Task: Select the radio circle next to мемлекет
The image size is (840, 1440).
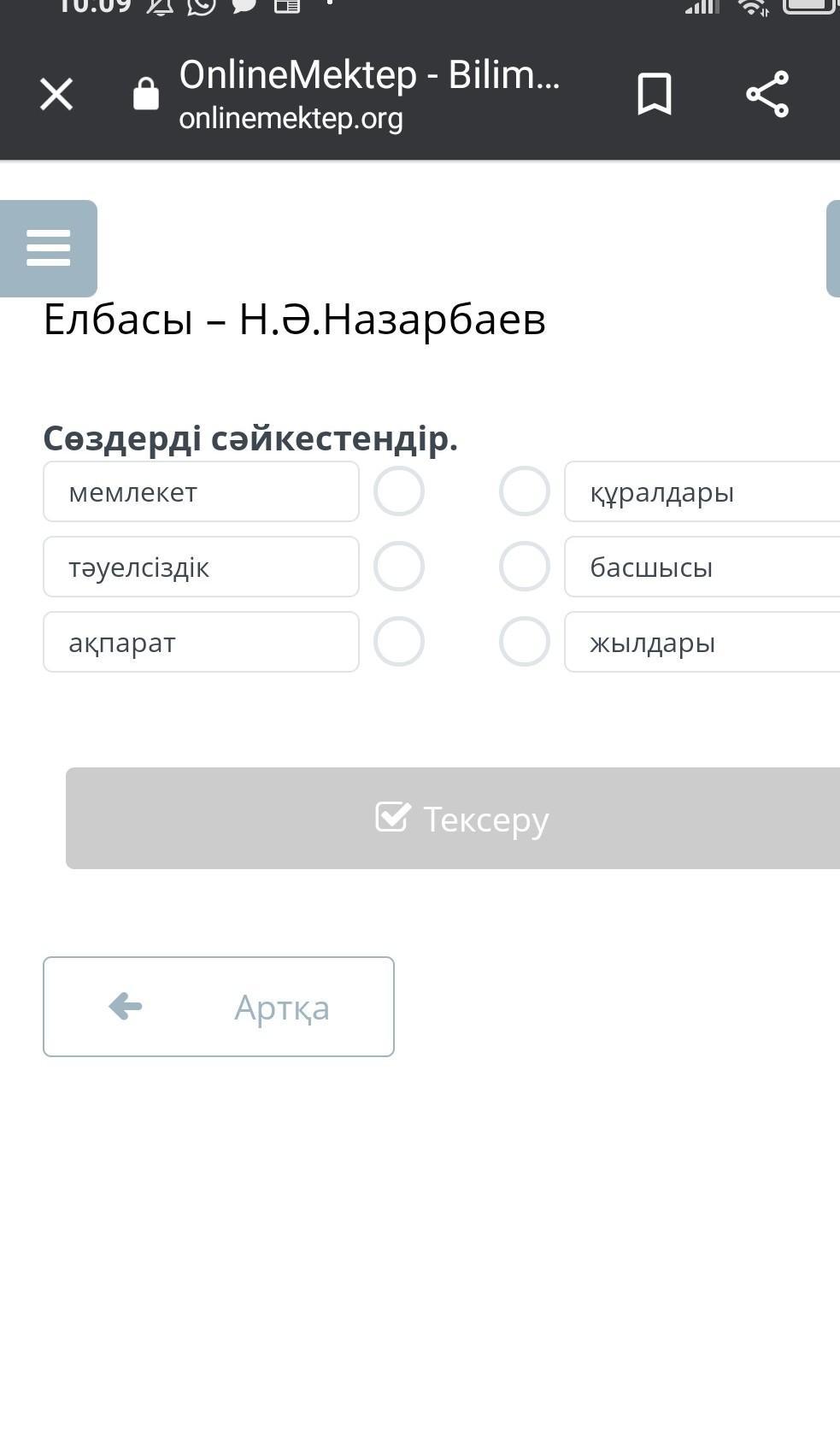Action: (399, 491)
